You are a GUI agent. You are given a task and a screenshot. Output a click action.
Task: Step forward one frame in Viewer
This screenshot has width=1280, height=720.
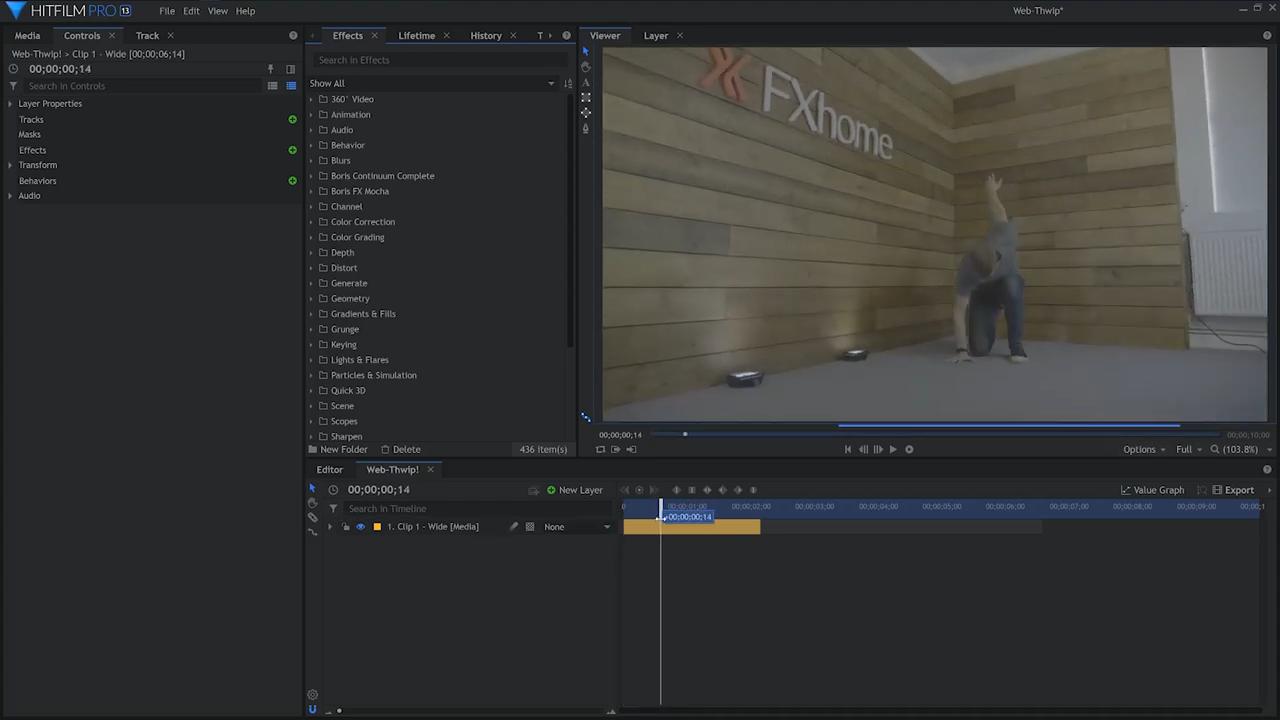coord(878,449)
